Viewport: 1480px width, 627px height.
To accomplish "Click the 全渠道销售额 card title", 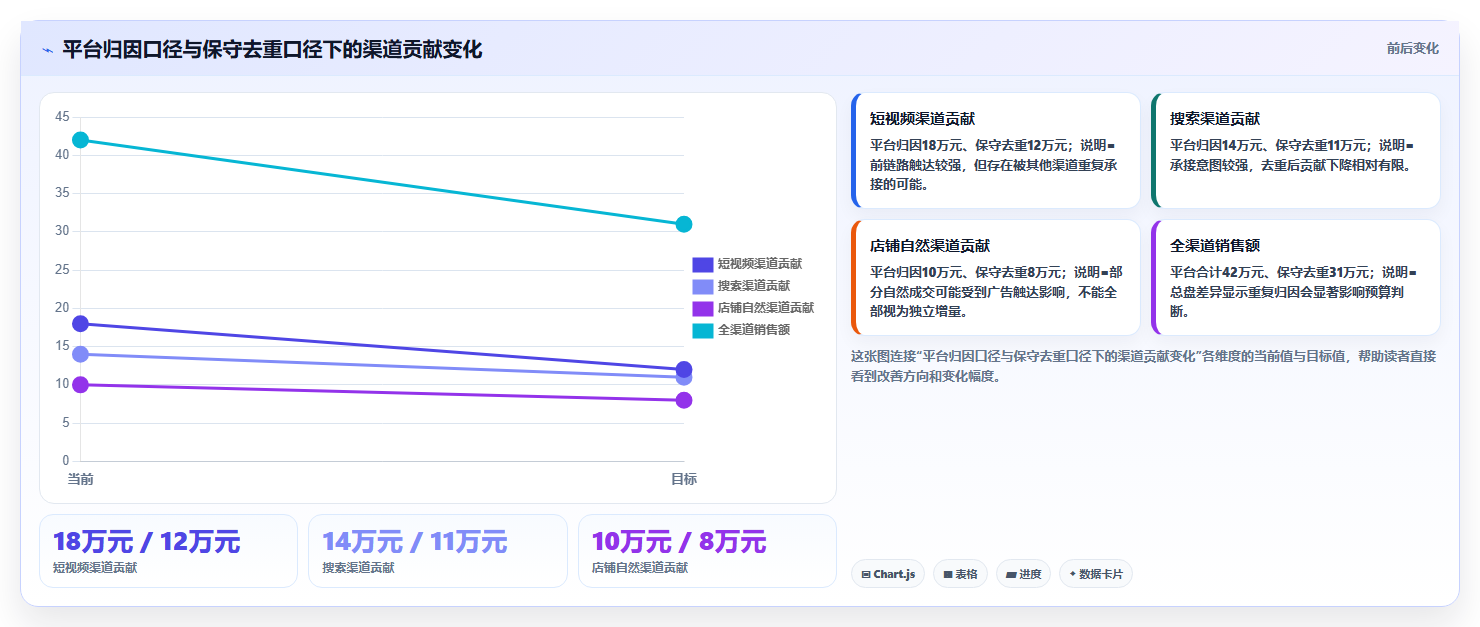I will [x=1215, y=245].
